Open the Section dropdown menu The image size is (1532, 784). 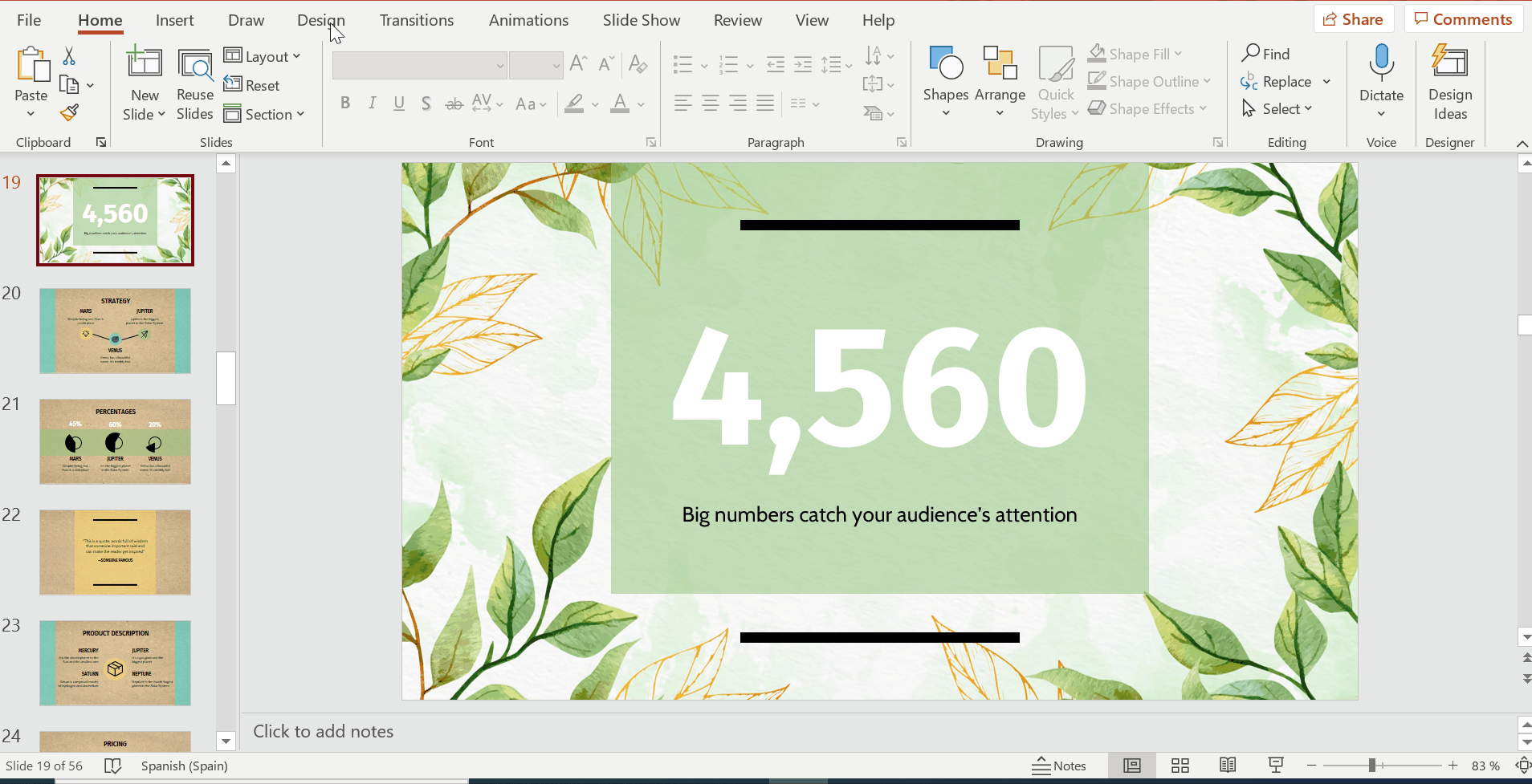[264, 114]
